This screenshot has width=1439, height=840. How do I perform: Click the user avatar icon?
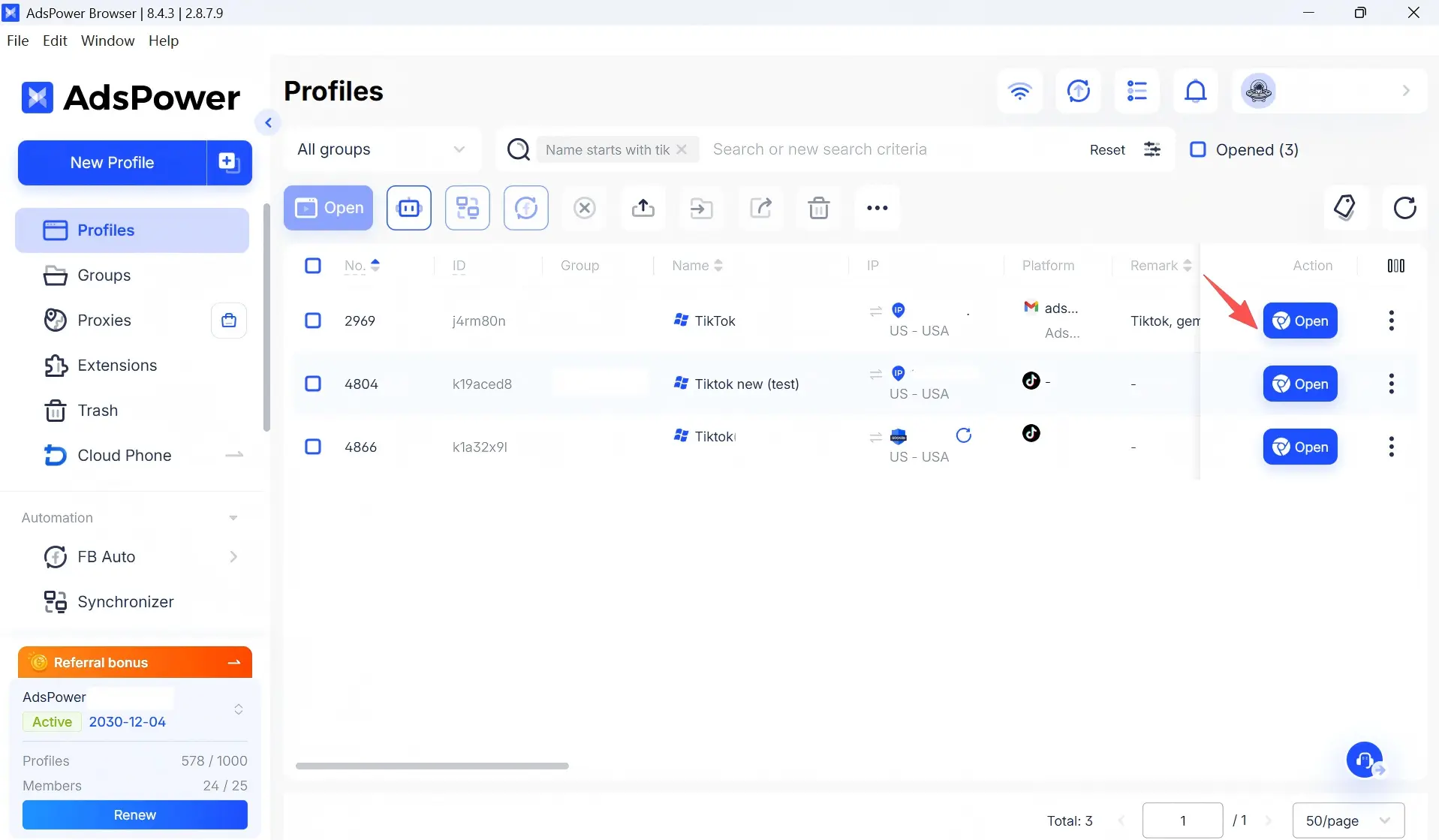1259,91
